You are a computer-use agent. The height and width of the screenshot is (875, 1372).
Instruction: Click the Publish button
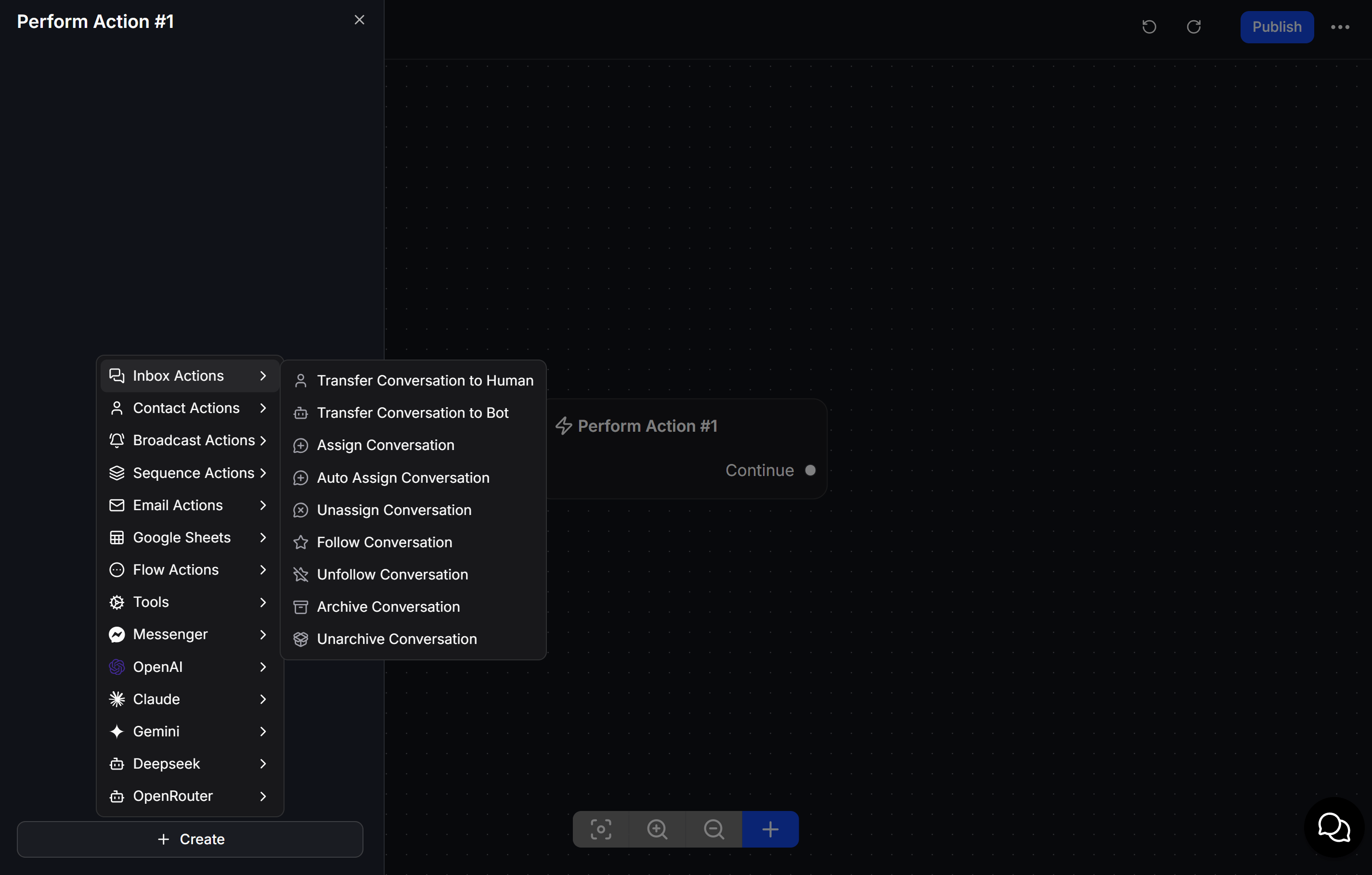tap(1277, 27)
